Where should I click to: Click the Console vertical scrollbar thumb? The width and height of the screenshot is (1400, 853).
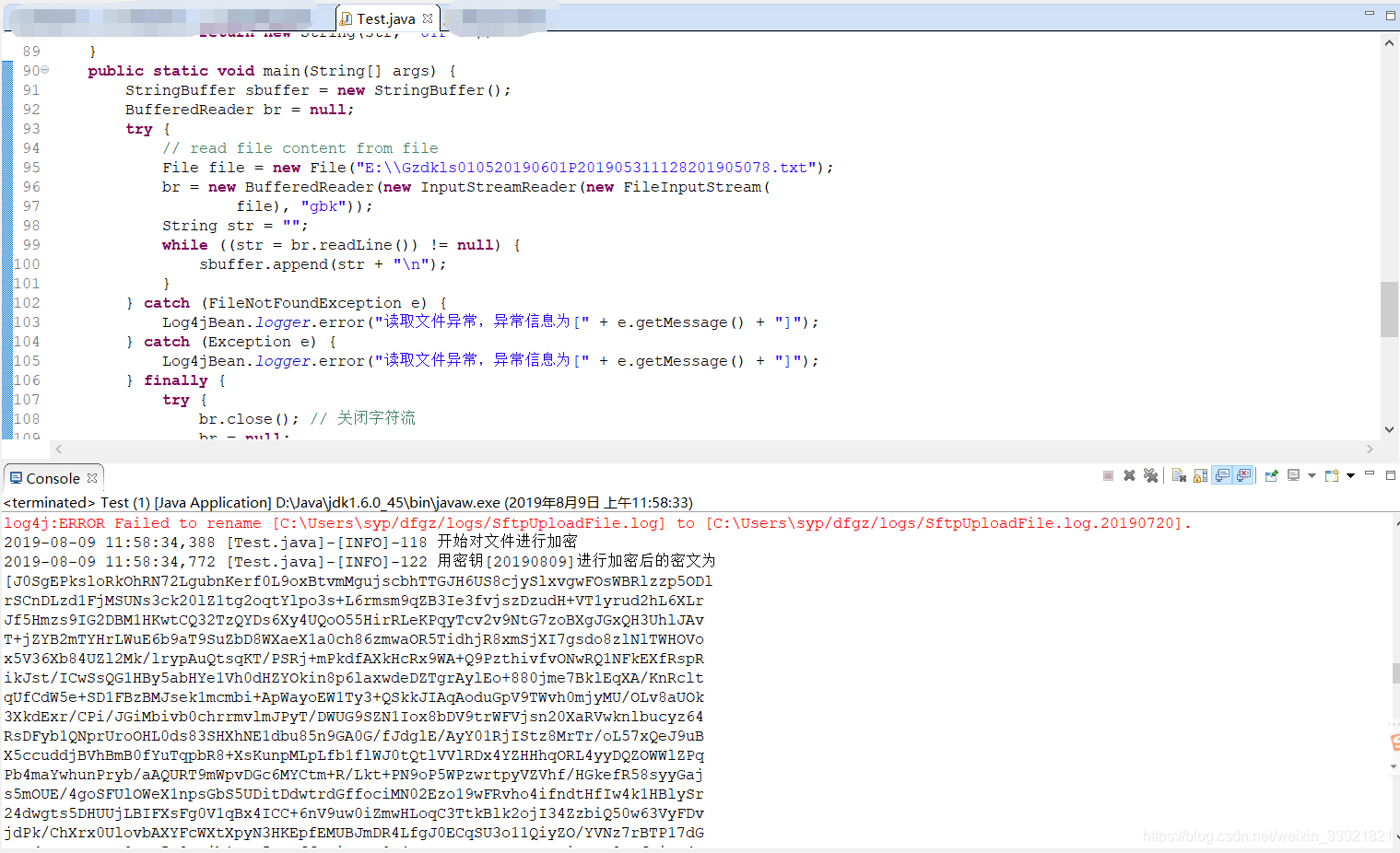1395,672
